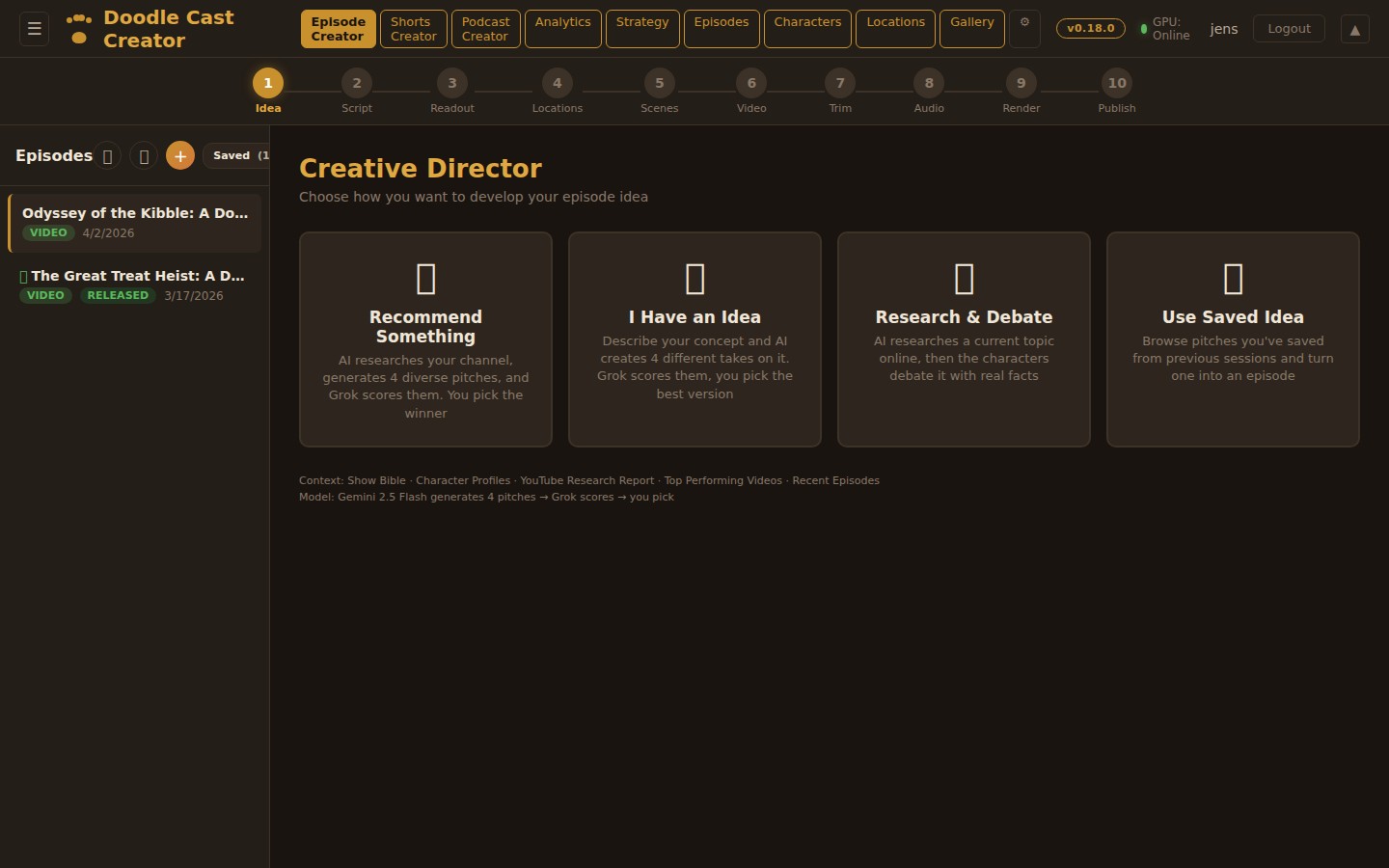Jump to step 4 Locations
Viewport: 1389px width, 868px height.
[558, 92]
